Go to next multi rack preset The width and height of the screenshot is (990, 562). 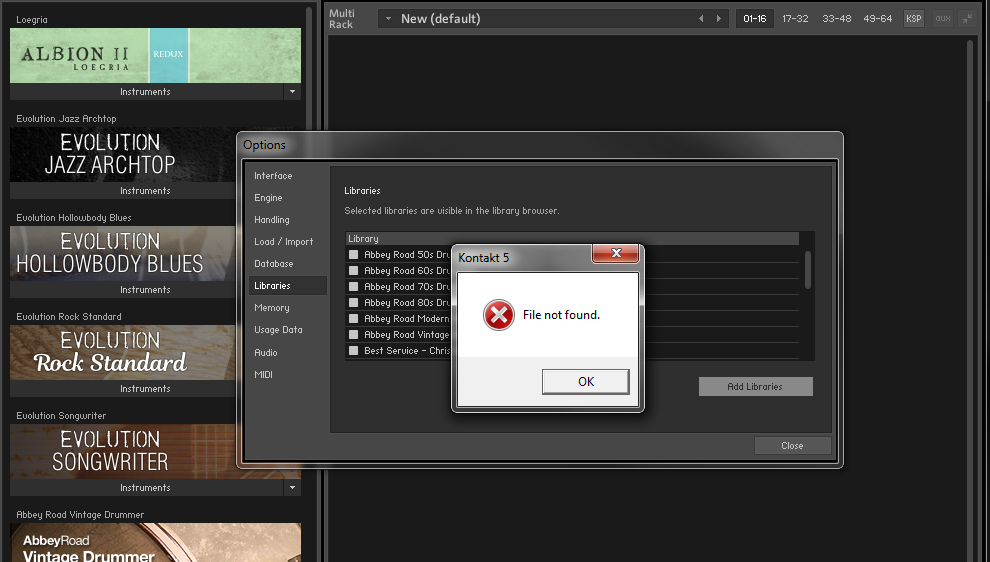719,19
